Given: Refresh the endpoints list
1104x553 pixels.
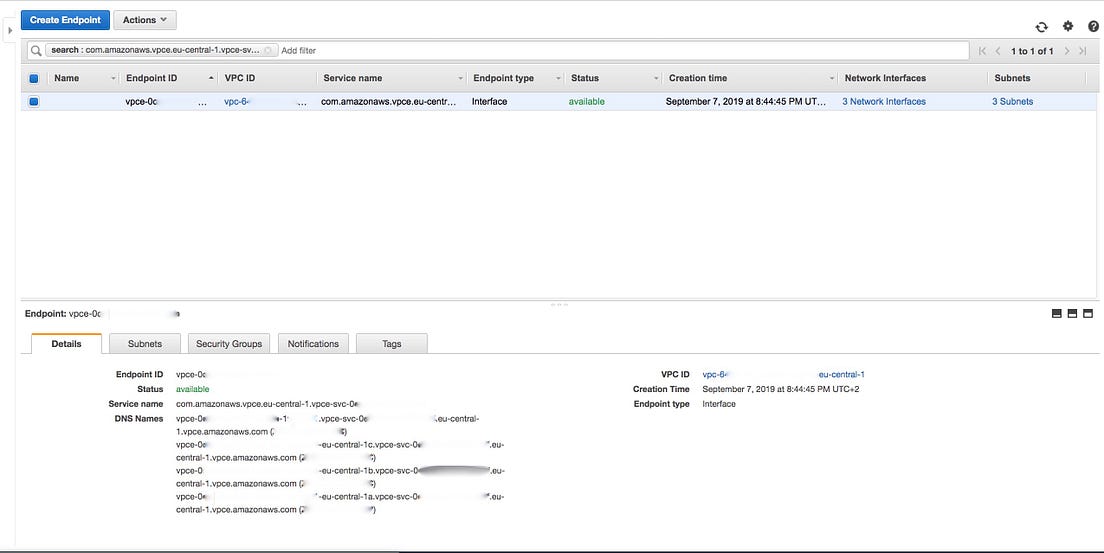Looking at the screenshot, I should click(1041, 27).
